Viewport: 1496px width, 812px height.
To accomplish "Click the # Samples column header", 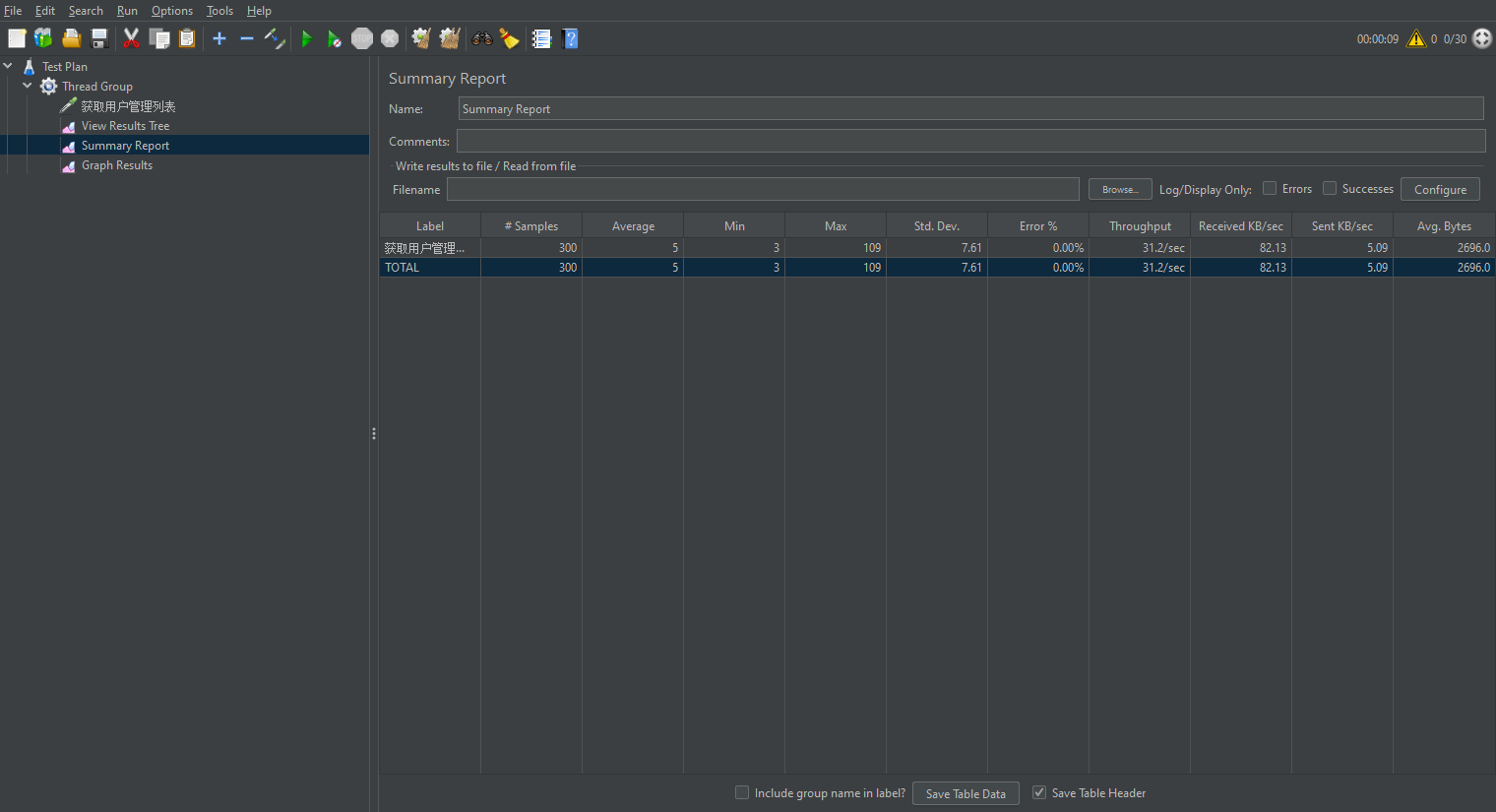I will [531, 225].
